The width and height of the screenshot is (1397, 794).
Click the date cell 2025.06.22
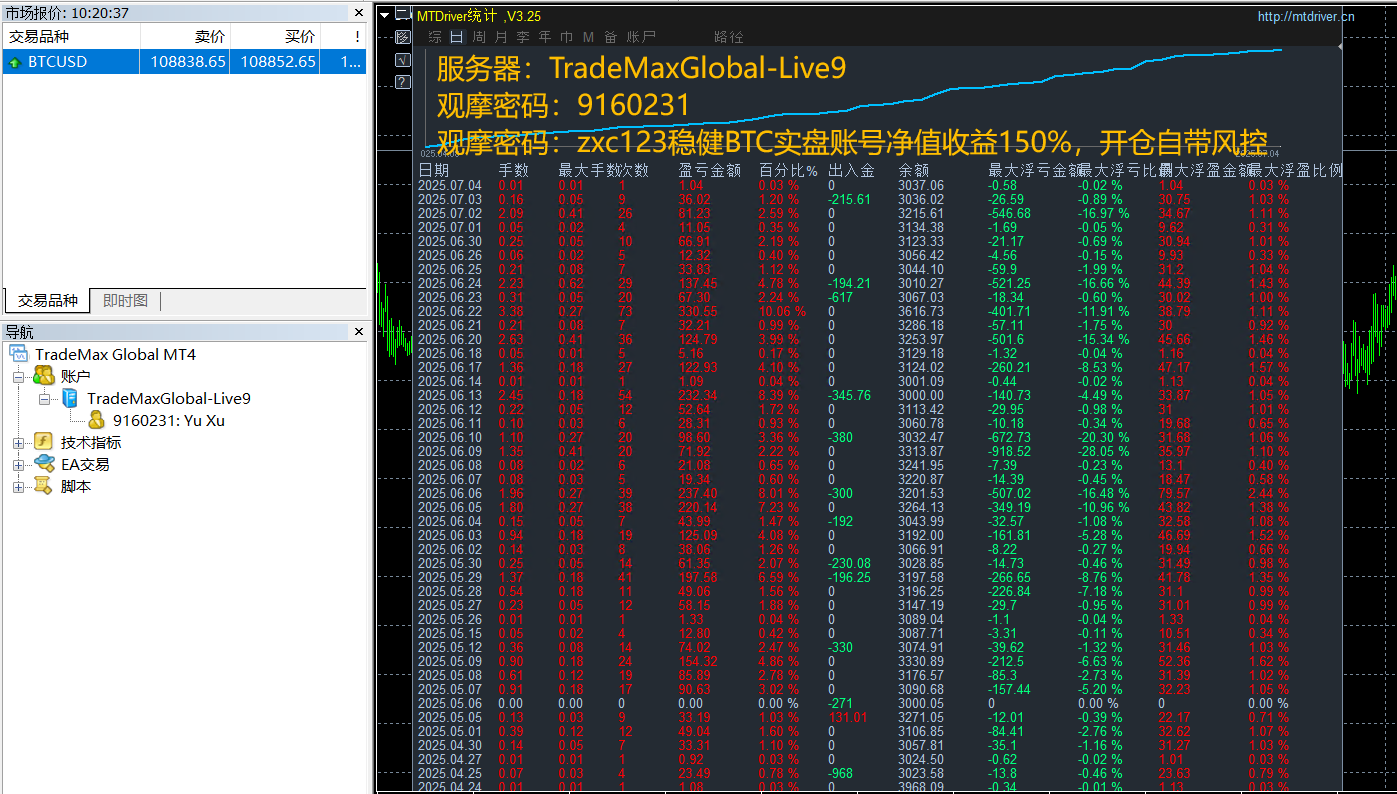pos(449,311)
